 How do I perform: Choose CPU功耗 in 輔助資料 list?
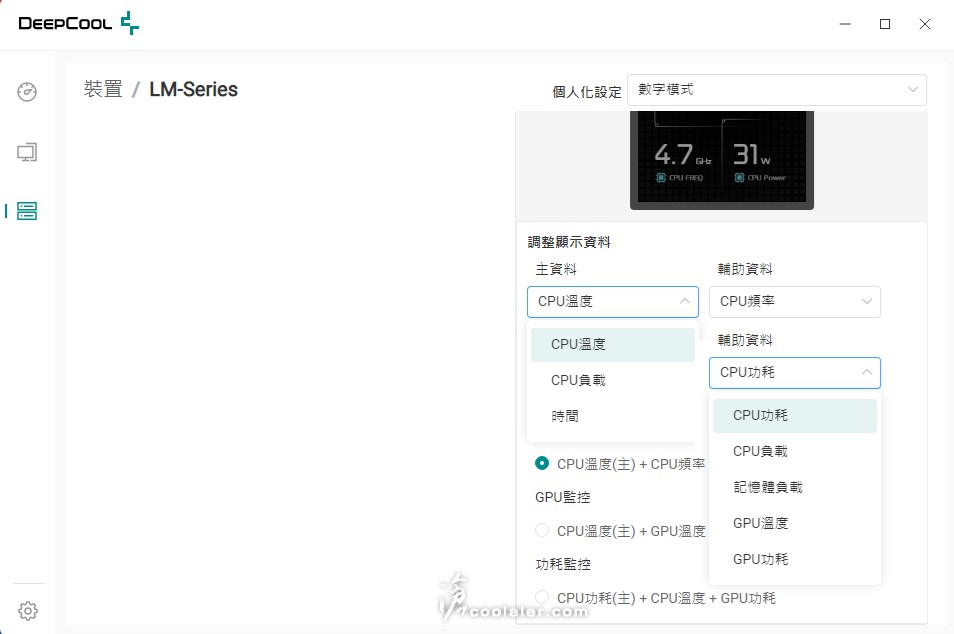coord(795,416)
